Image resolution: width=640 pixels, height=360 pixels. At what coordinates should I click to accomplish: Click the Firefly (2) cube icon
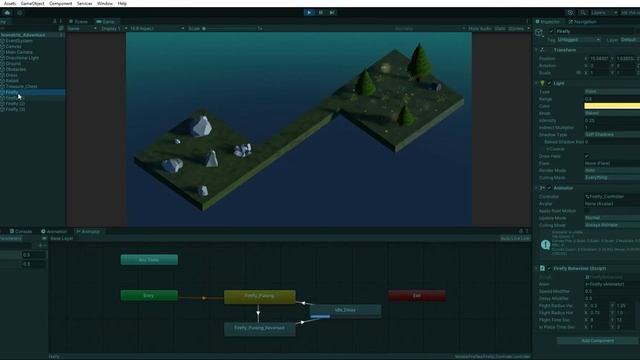(x=2, y=104)
